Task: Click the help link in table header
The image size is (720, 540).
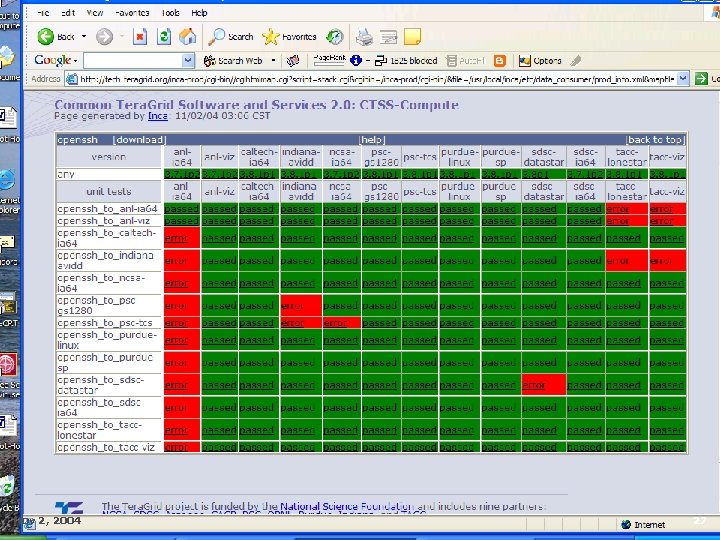Action: [372, 140]
